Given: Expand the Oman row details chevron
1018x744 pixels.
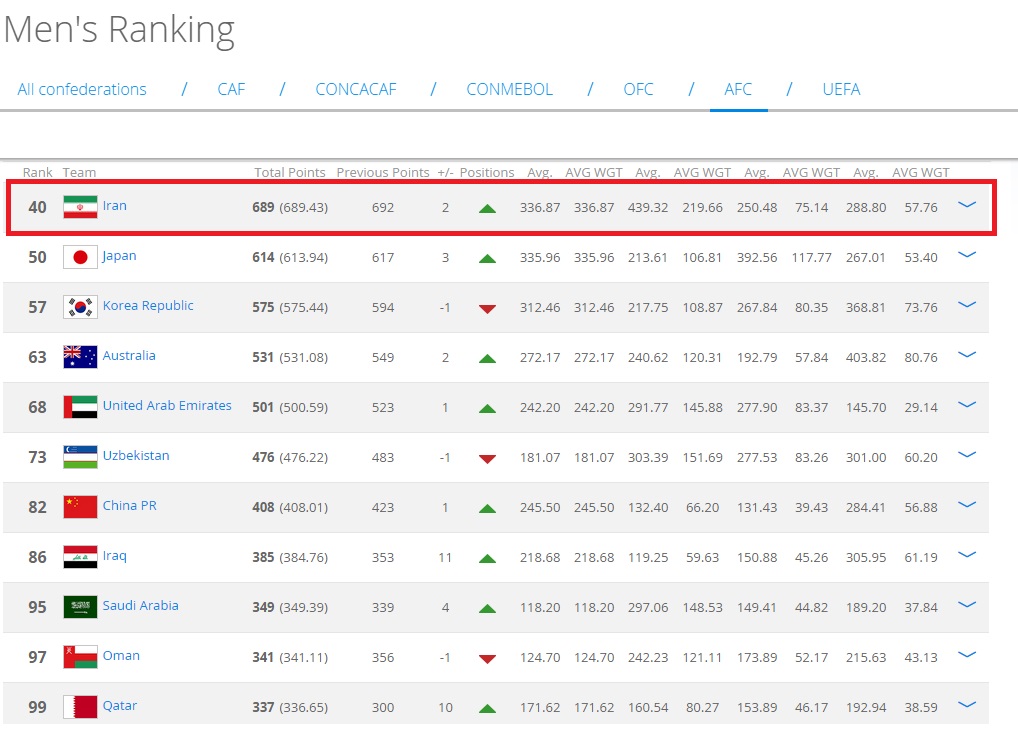Looking at the screenshot, I should [966, 655].
